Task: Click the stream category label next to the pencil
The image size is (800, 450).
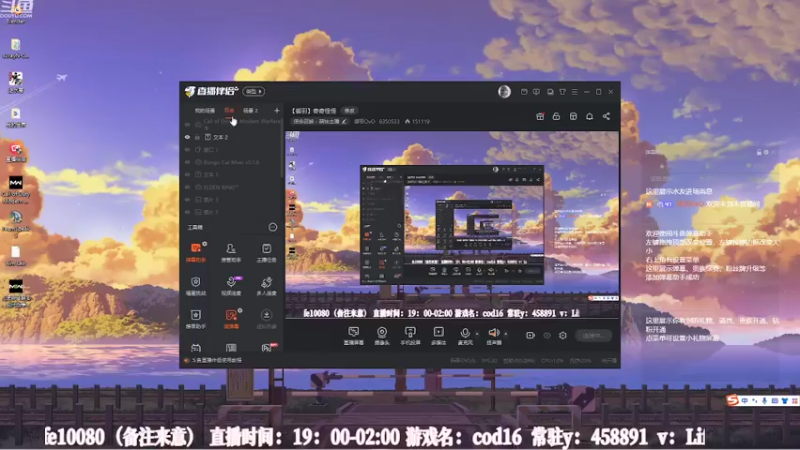Action: (316, 121)
